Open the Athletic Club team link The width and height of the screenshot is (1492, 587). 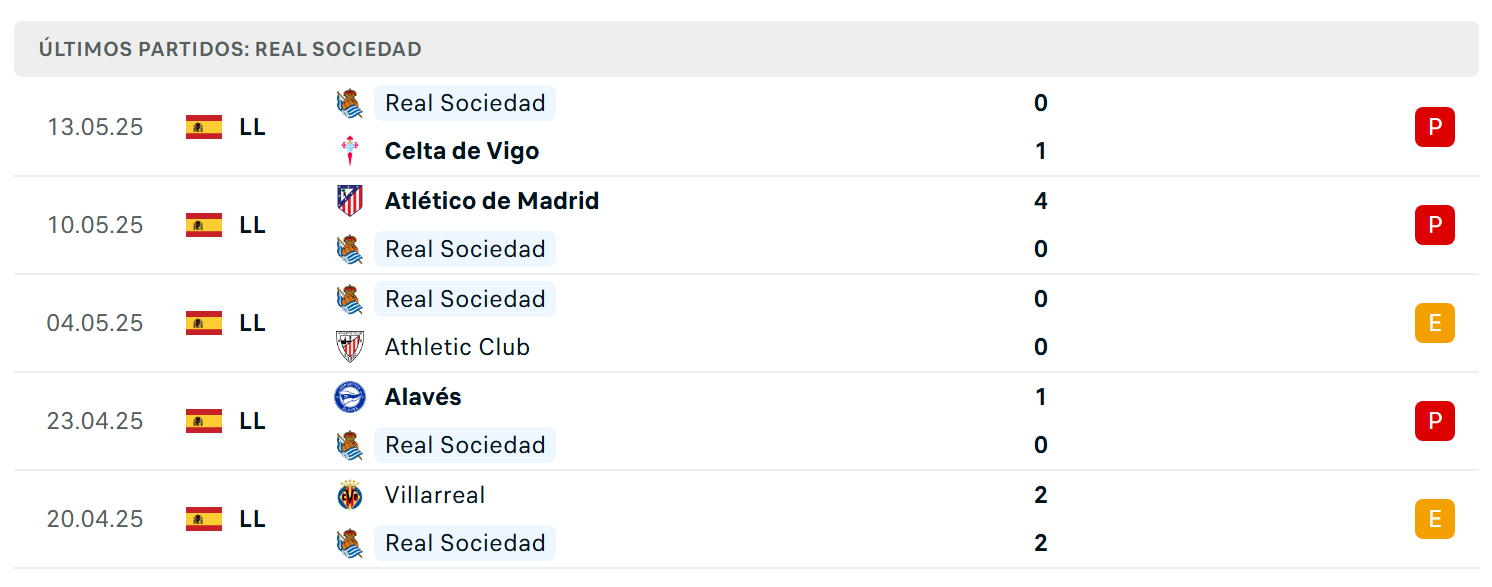[457, 347]
